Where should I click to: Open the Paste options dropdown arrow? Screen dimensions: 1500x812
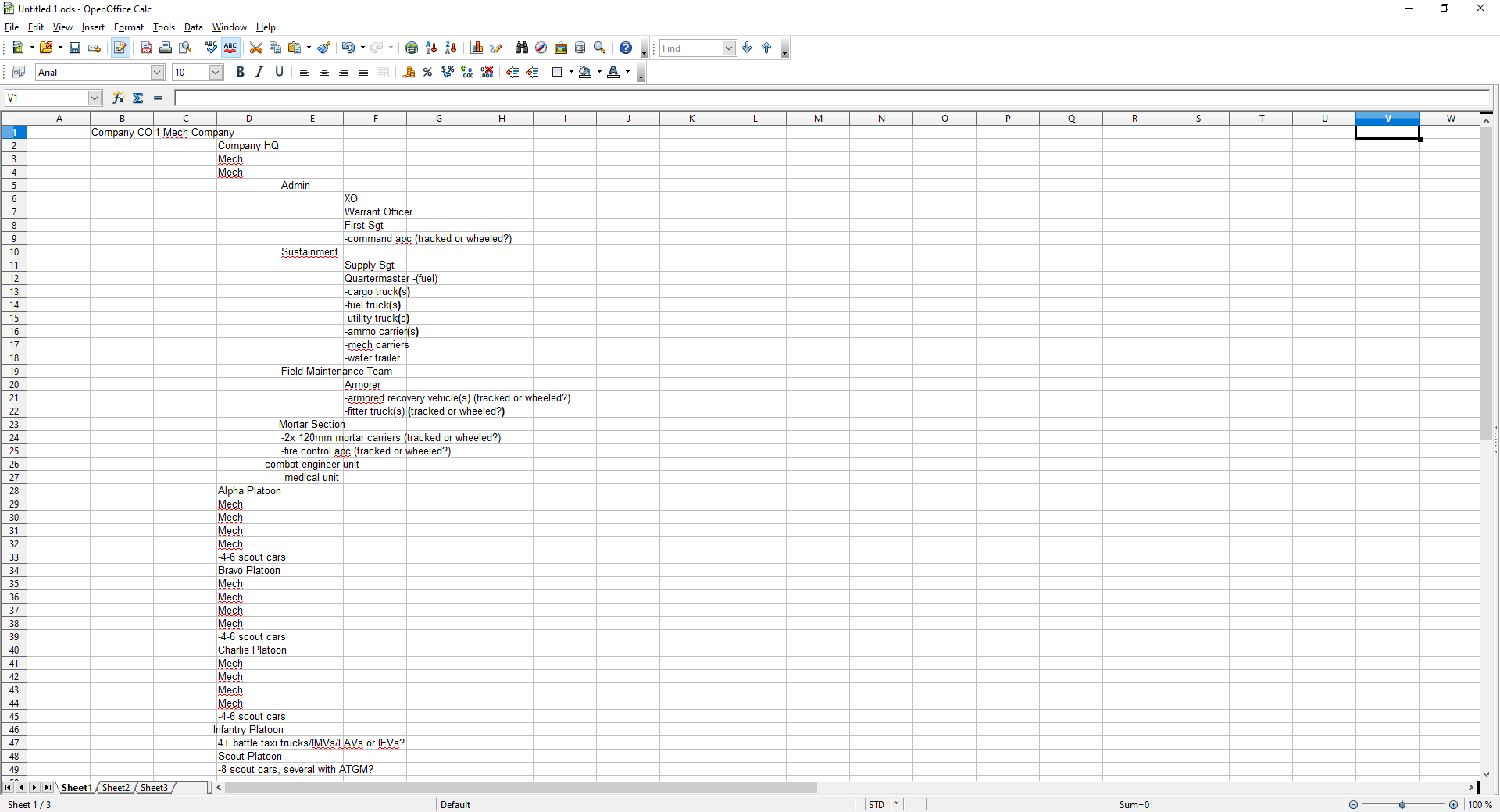coord(309,48)
